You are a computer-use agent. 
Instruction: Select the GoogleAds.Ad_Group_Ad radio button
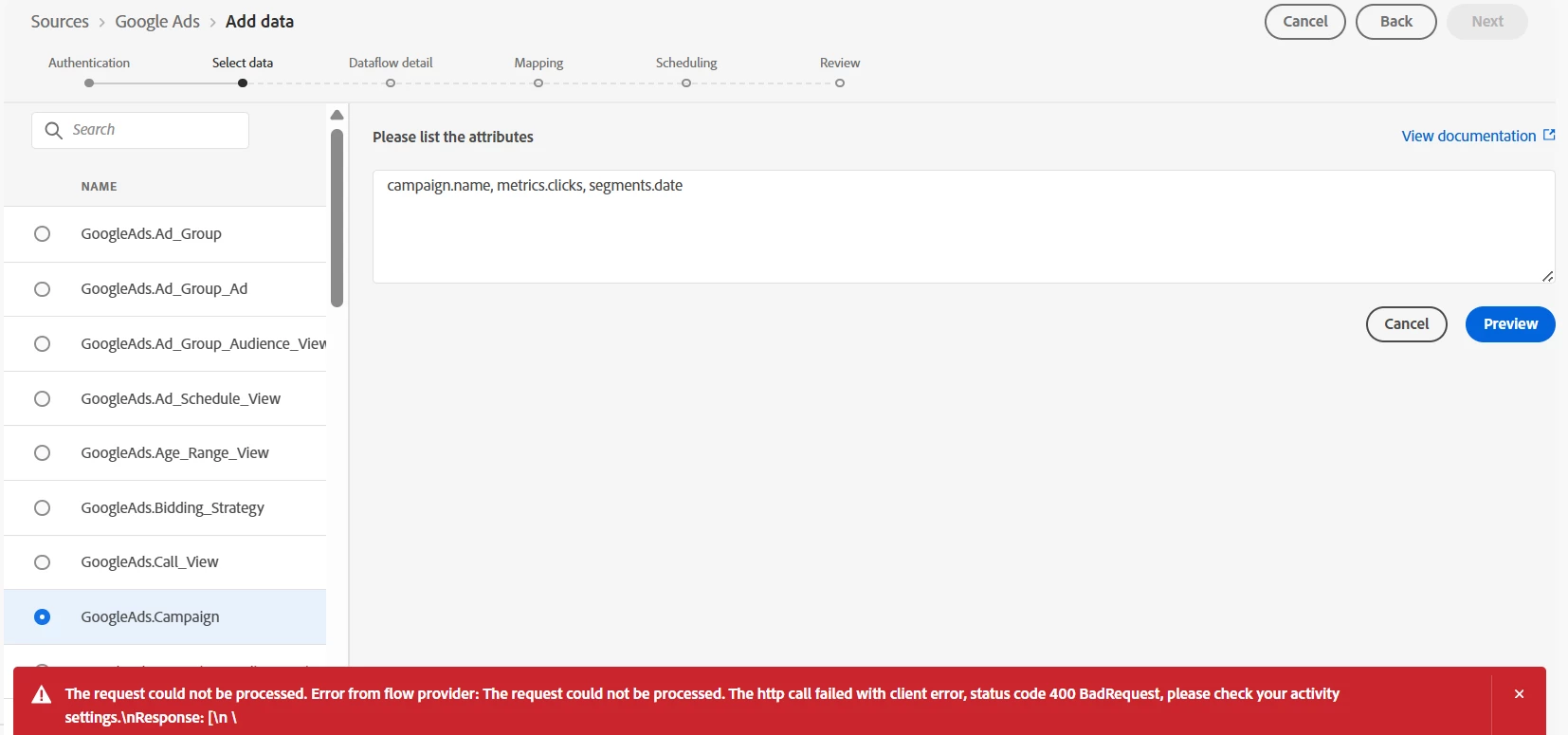42,288
